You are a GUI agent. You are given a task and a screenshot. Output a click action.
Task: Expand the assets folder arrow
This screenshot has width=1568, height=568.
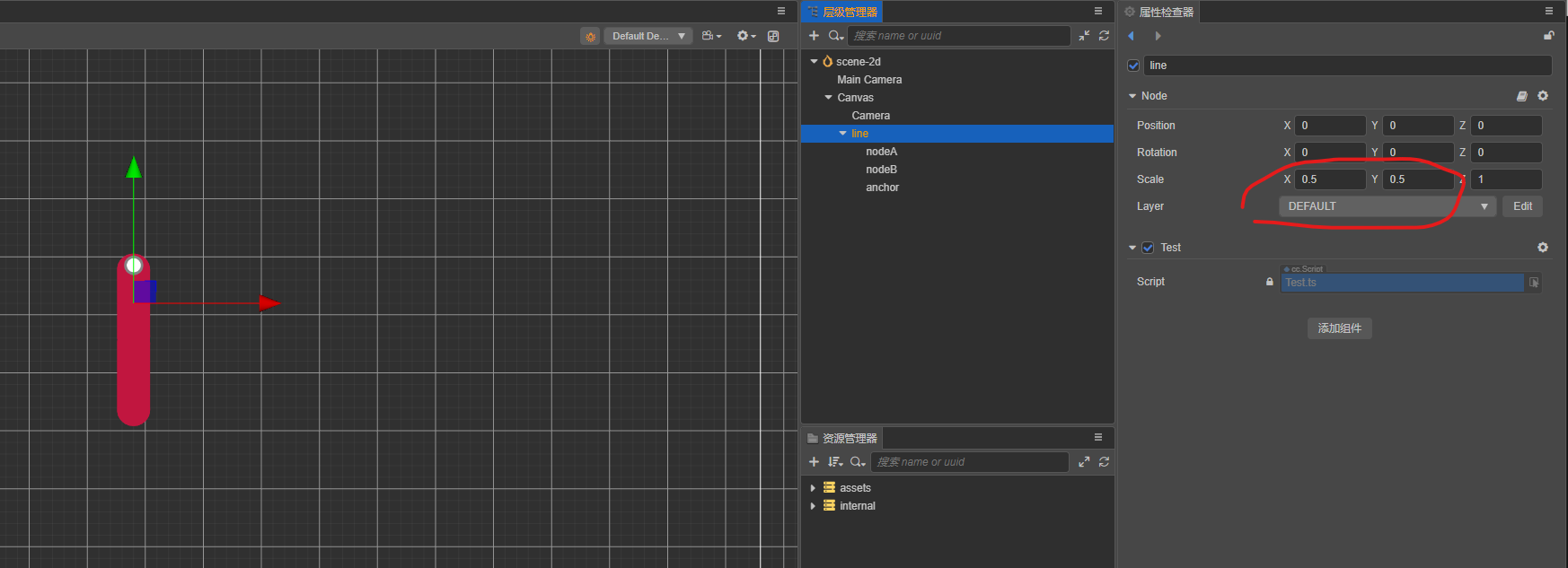pos(813,488)
